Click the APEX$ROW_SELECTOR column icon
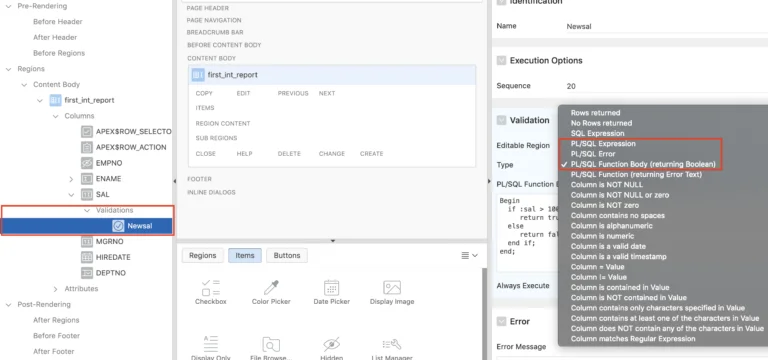The width and height of the screenshot is (768, 360). click(87, 132)
